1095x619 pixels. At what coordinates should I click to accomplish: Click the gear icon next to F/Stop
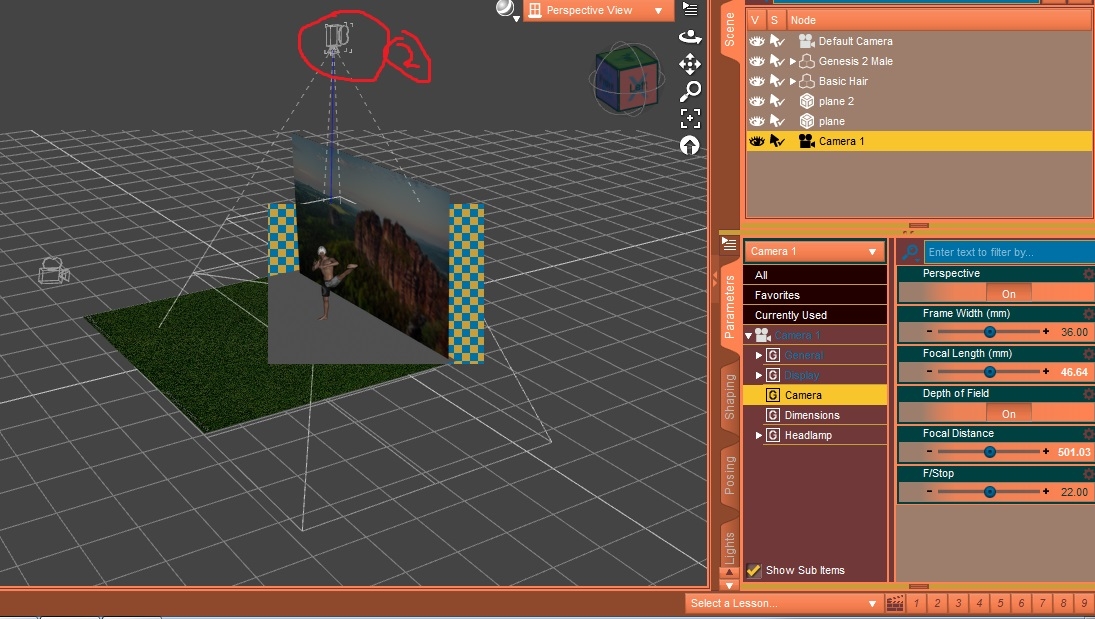pos(1086,474)
